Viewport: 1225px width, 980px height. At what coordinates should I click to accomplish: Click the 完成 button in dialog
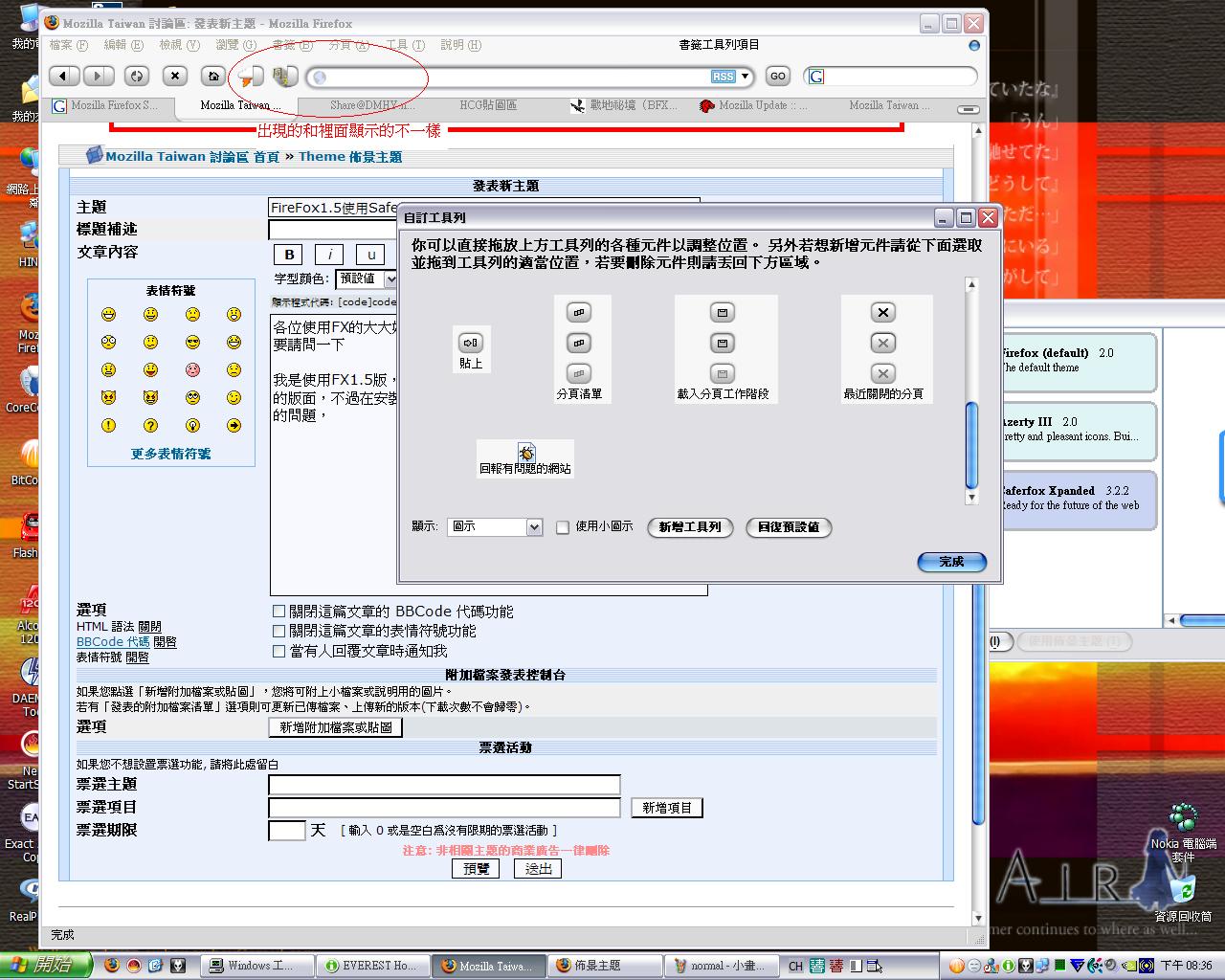951,562
